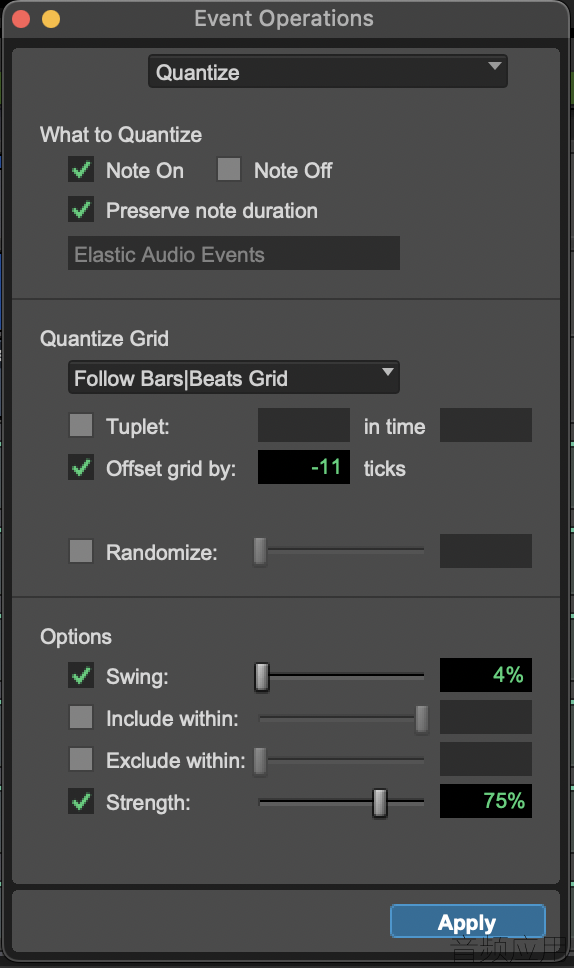The image size is (574, 968).
Task: Expand the Follow Bars|Beats Grid dropdown
Action: pos(234,378)
